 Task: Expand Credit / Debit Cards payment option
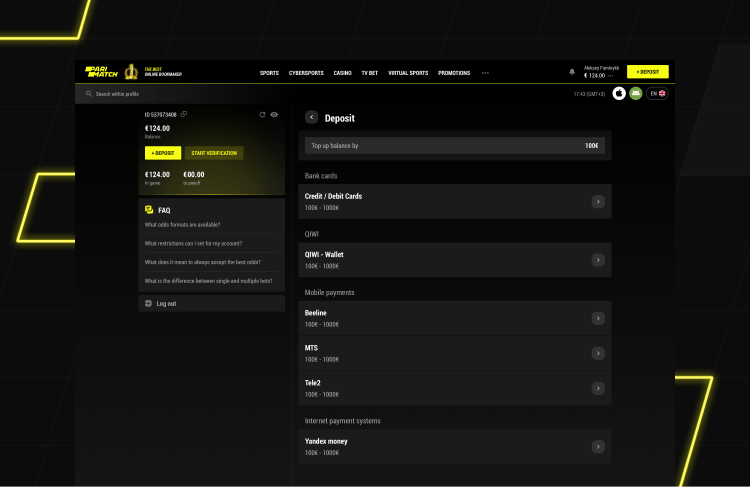pos(597,202)
